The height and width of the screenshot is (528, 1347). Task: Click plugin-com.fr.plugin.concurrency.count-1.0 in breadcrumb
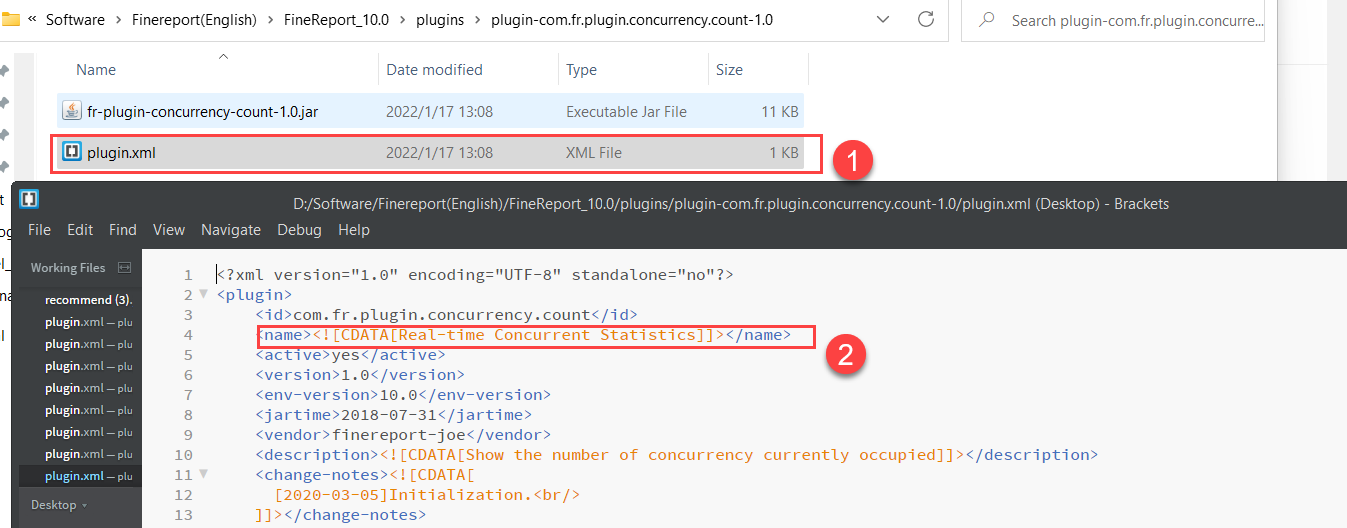tap(632, 20)
